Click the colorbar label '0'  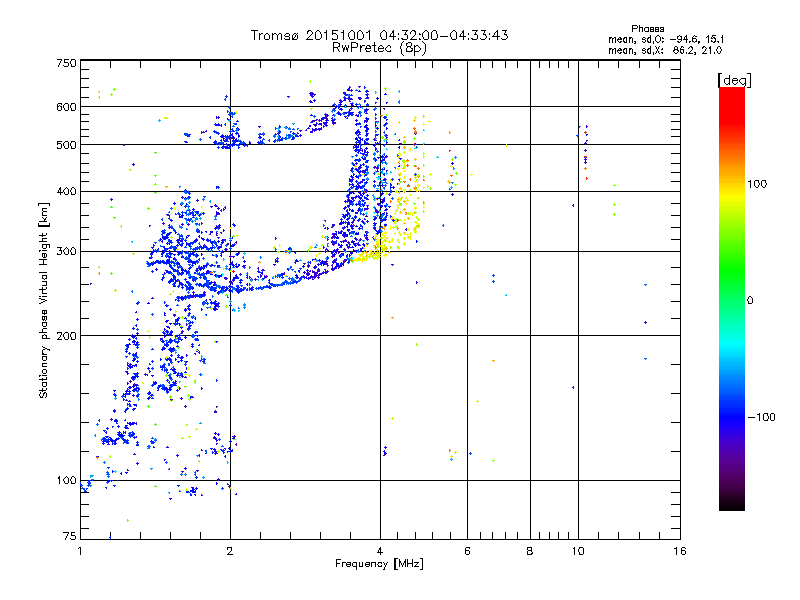tap(749, 301)
